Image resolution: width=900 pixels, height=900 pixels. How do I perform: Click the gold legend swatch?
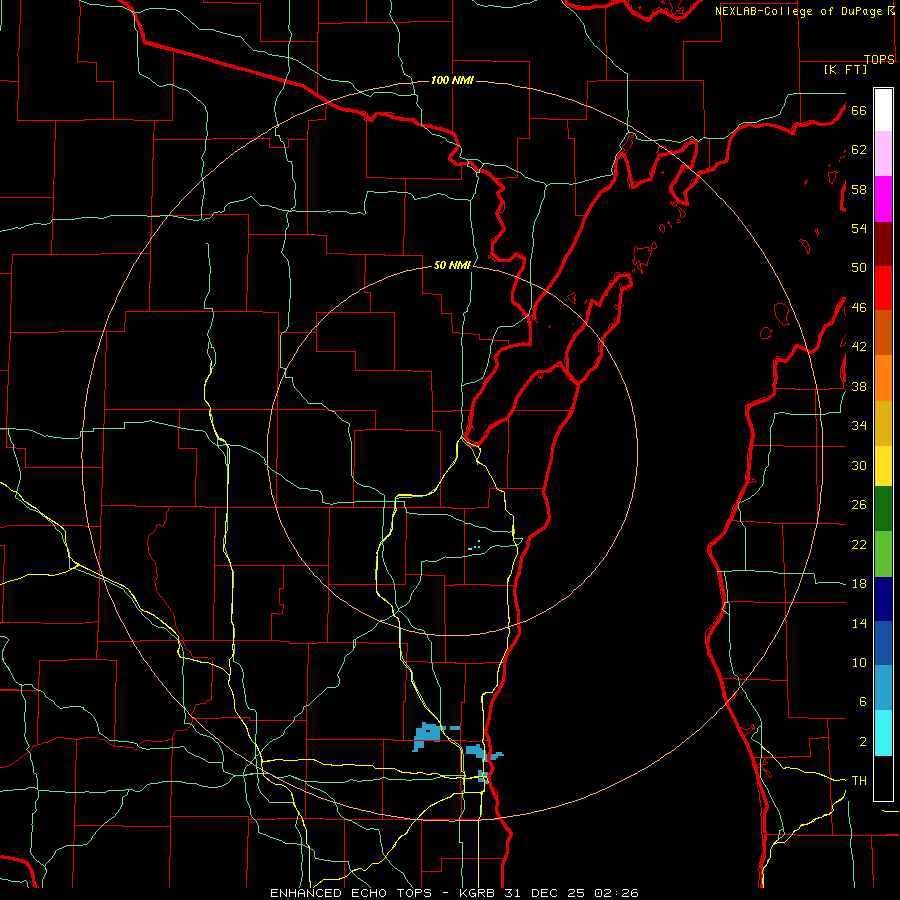[x=883, y=423]
